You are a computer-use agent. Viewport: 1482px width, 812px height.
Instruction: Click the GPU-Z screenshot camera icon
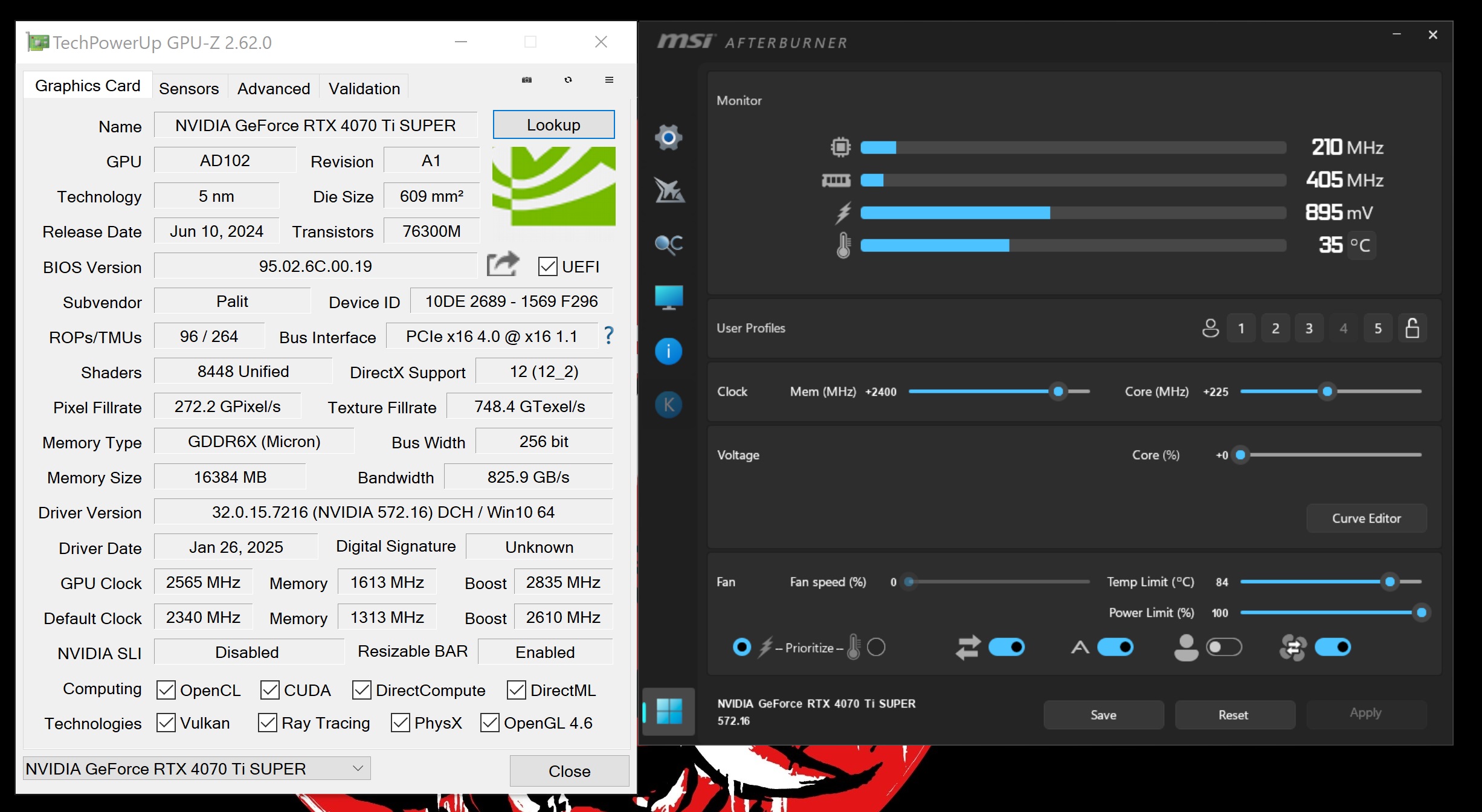(527, 80)
